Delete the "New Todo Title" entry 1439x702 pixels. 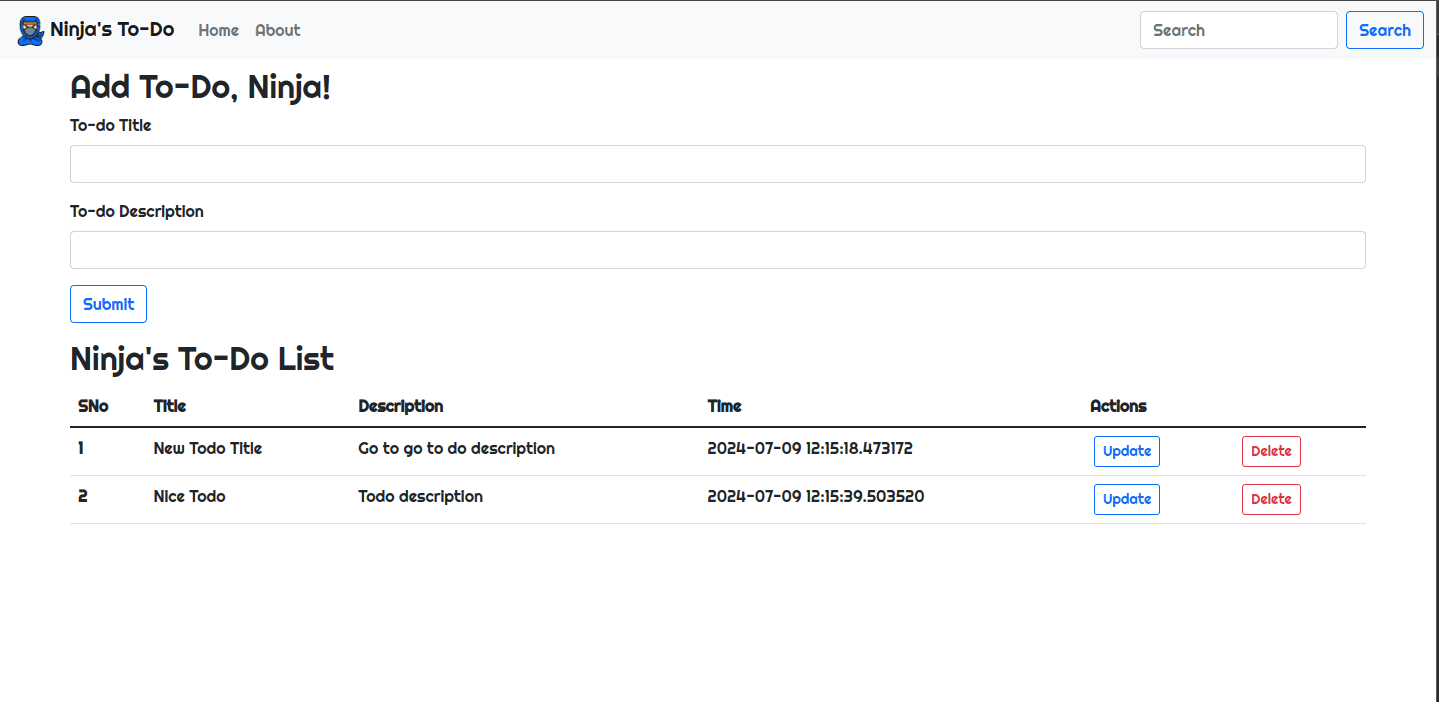pyautogui.click(x=1270, y=451)
